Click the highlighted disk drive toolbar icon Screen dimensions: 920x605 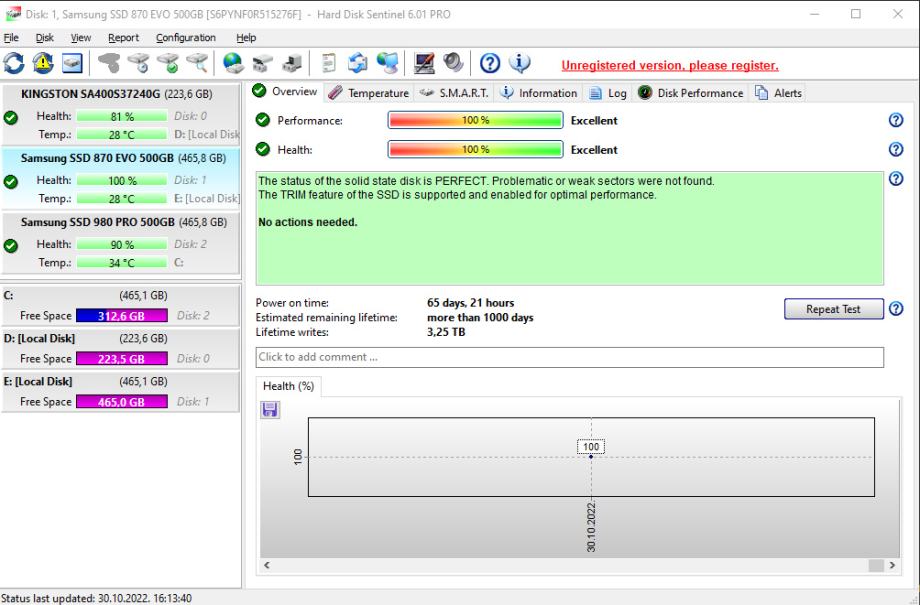pyautogui.click(x=72, y=63)
